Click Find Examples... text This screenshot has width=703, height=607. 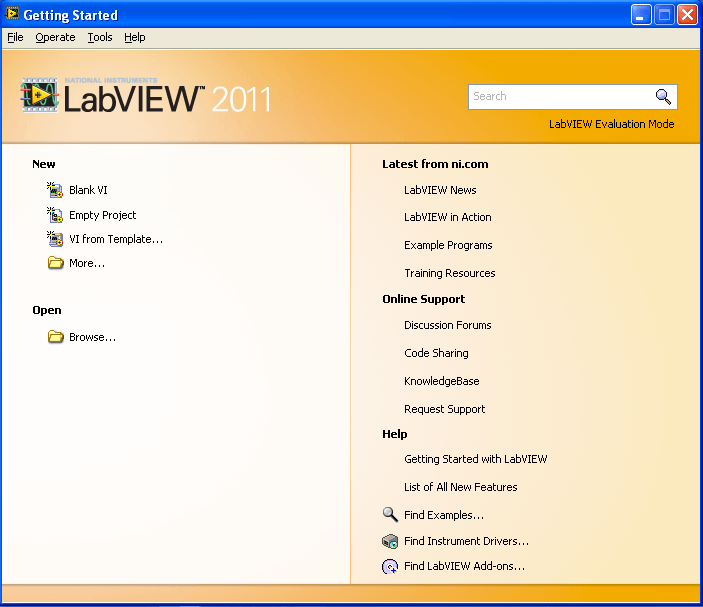[444, 515]
